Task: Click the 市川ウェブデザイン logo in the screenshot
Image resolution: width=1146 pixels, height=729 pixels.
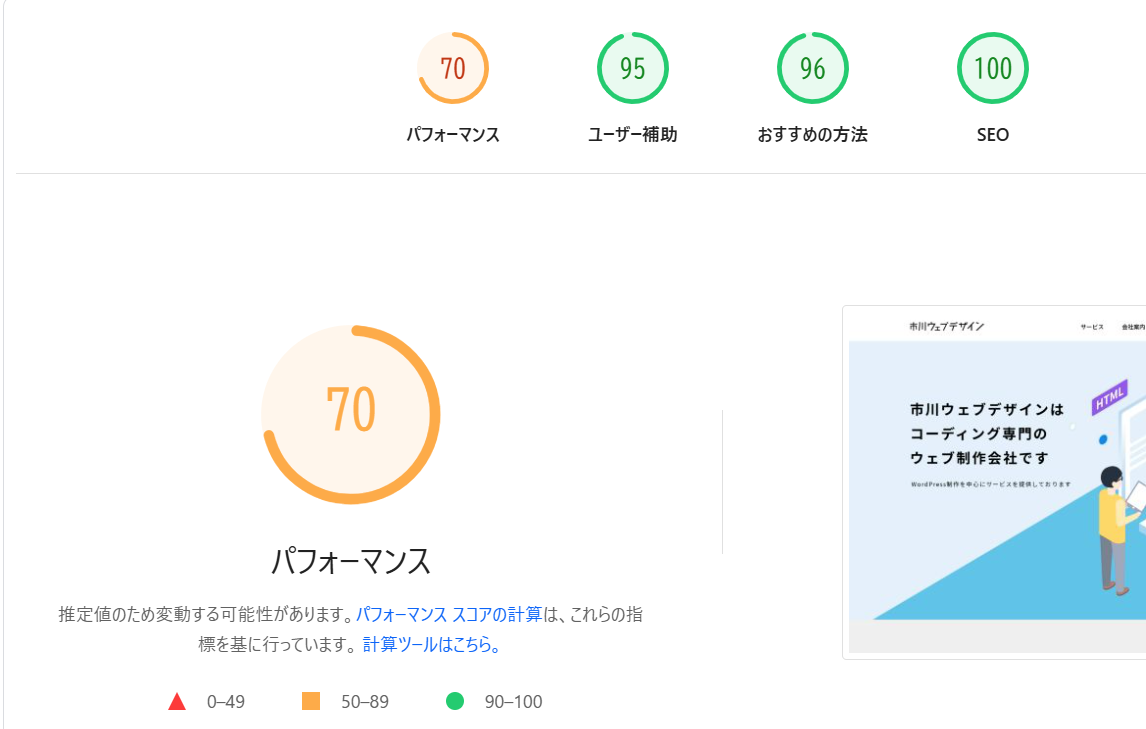Action: [x=946, y=326]
